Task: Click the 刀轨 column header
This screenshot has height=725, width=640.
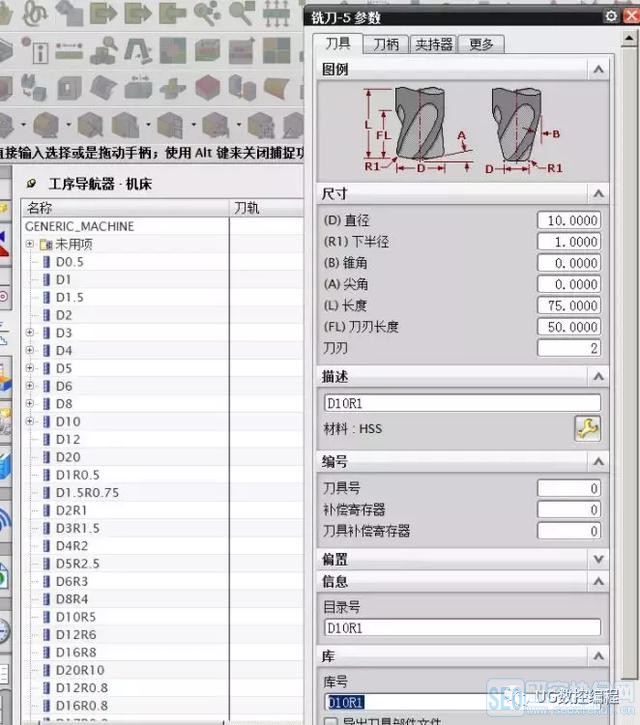Action: coord(267,208)
